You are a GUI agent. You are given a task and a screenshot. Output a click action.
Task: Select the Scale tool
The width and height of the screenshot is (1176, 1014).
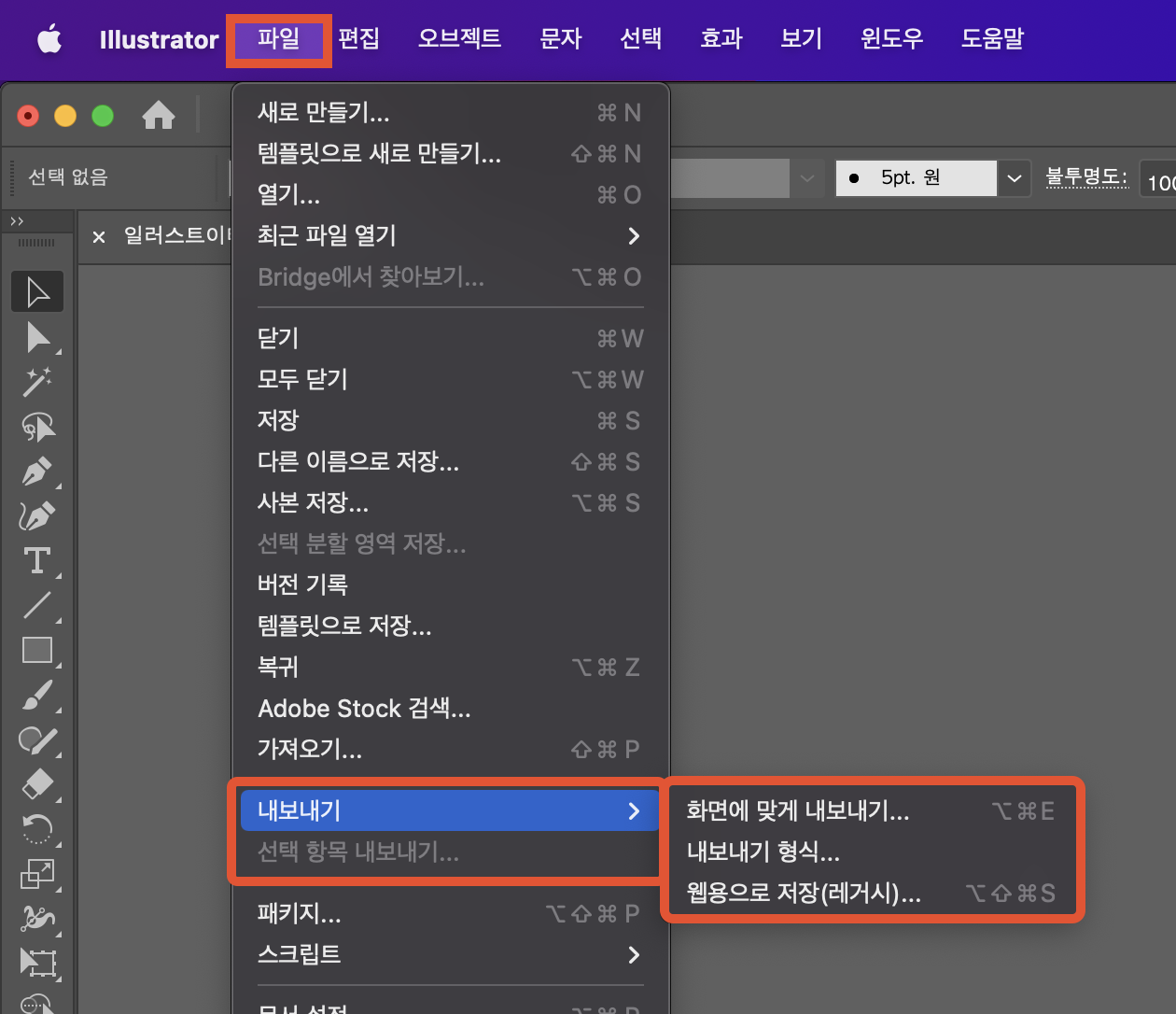pyautogui.click(x=37, y=873)
